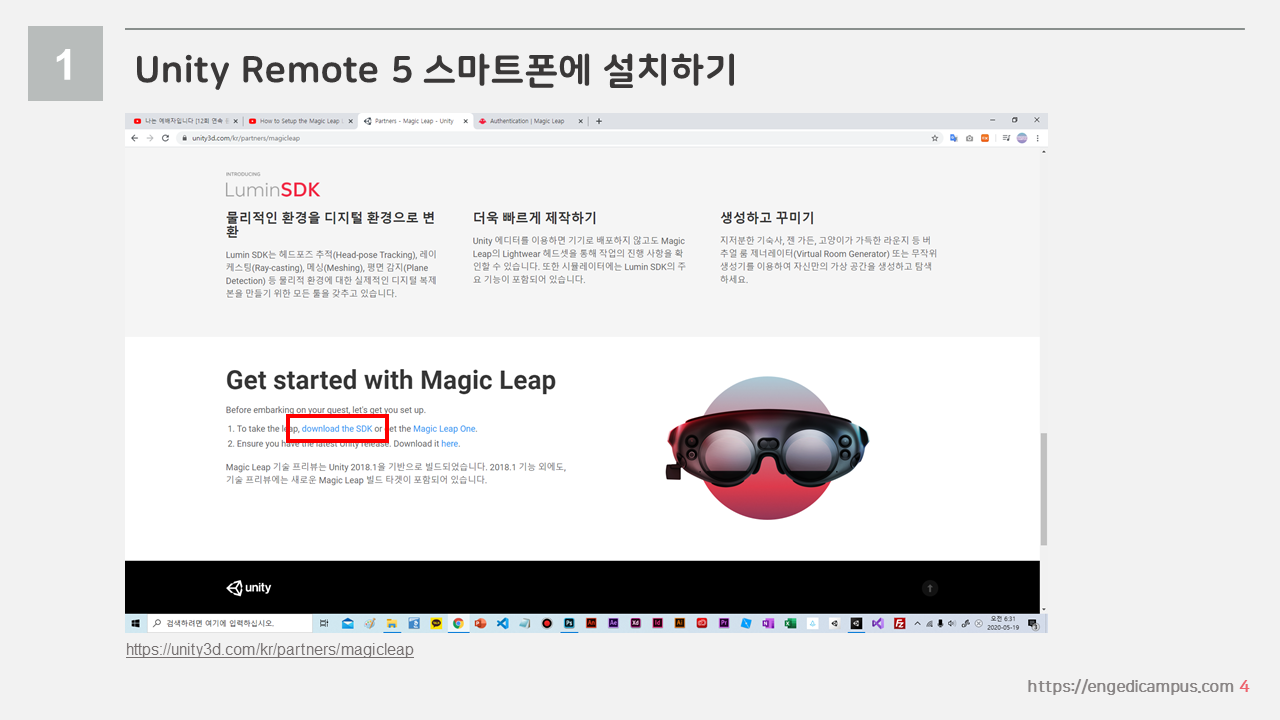Click the Chrome taskbar icon
Viewport: 1280px width, 720px height.
(x=458, y=623)
